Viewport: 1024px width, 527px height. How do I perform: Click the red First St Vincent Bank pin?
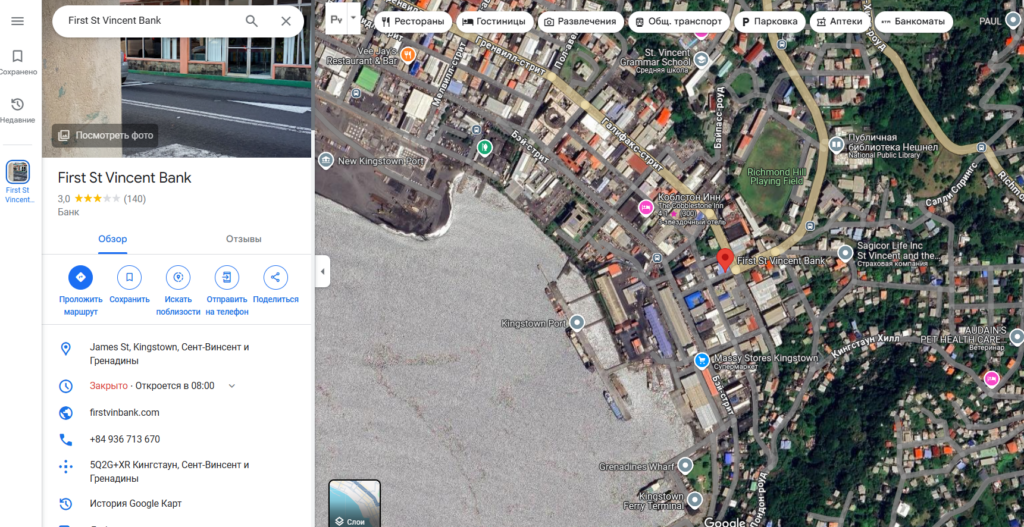point(724,260)
